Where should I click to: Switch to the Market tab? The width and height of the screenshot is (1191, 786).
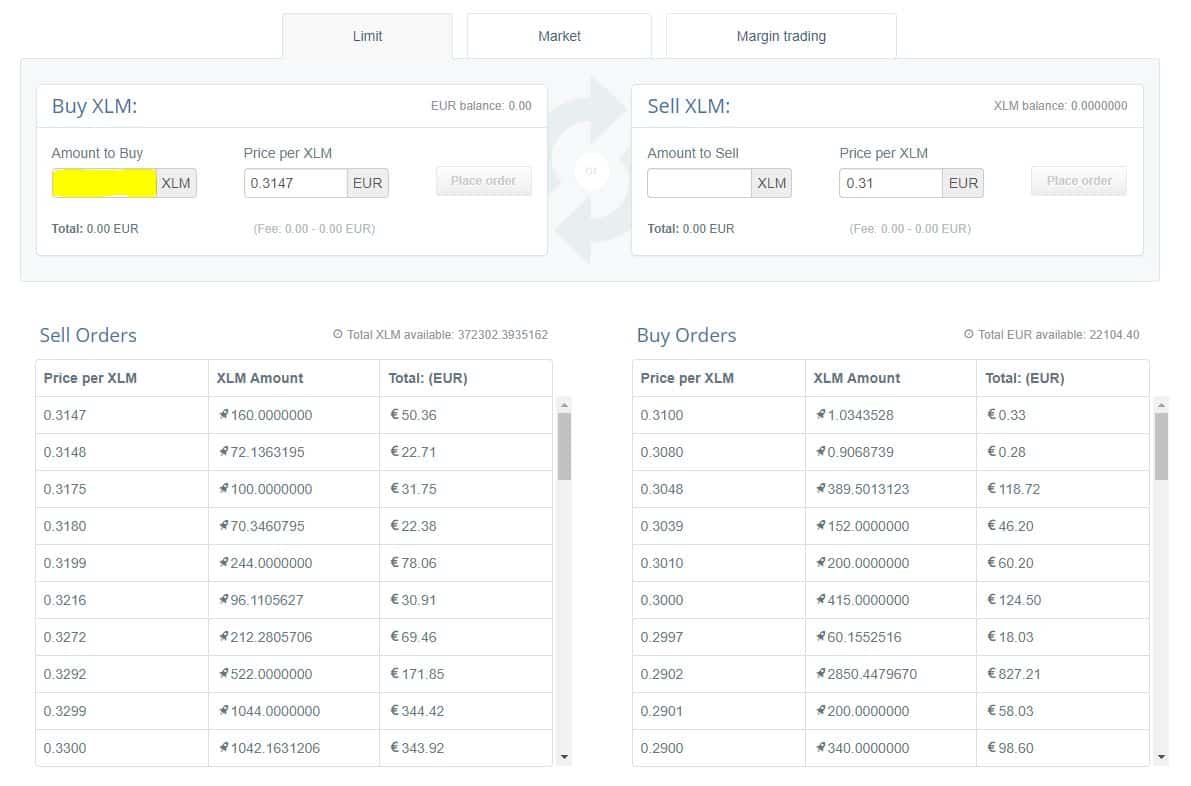point(559,36)
